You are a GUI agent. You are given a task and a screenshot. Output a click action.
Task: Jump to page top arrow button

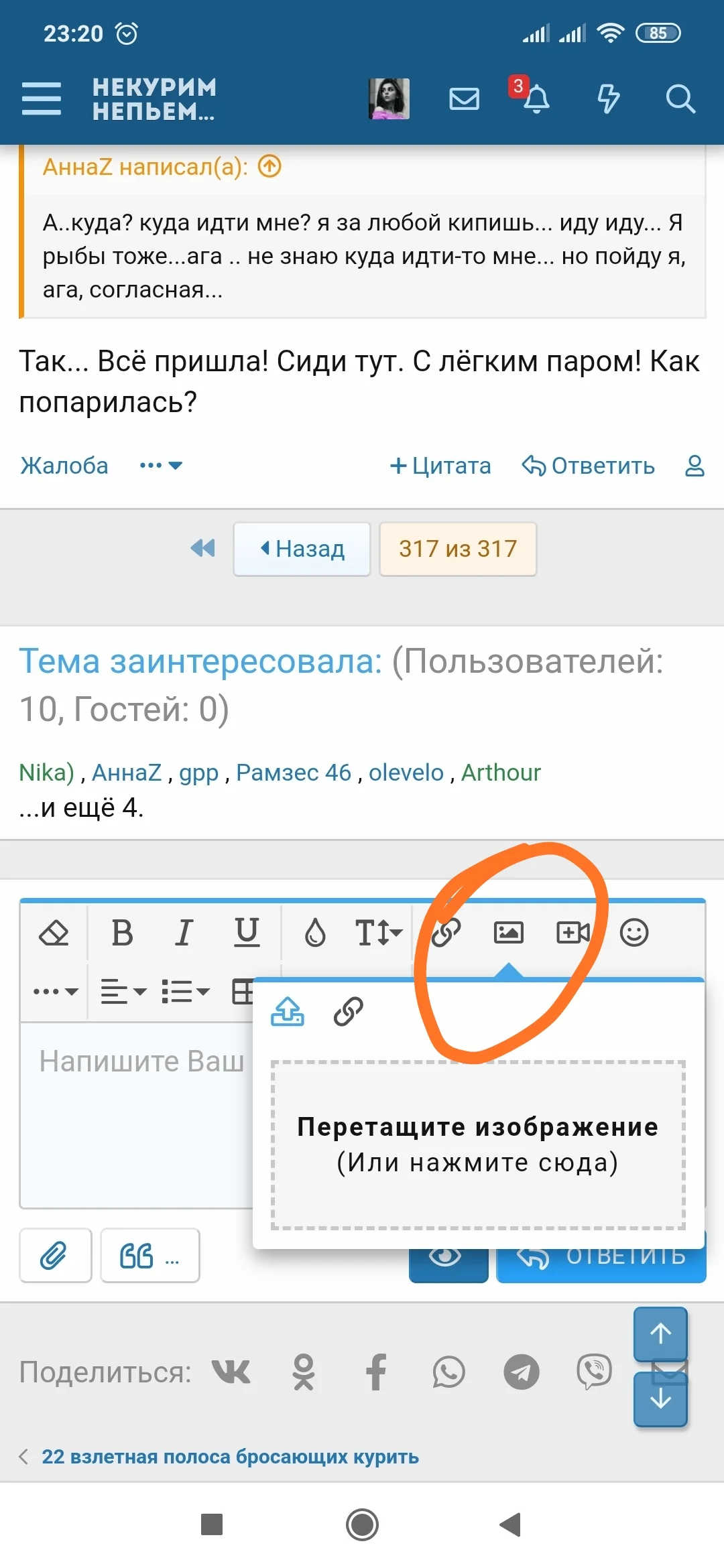(x=661, y=1333)
